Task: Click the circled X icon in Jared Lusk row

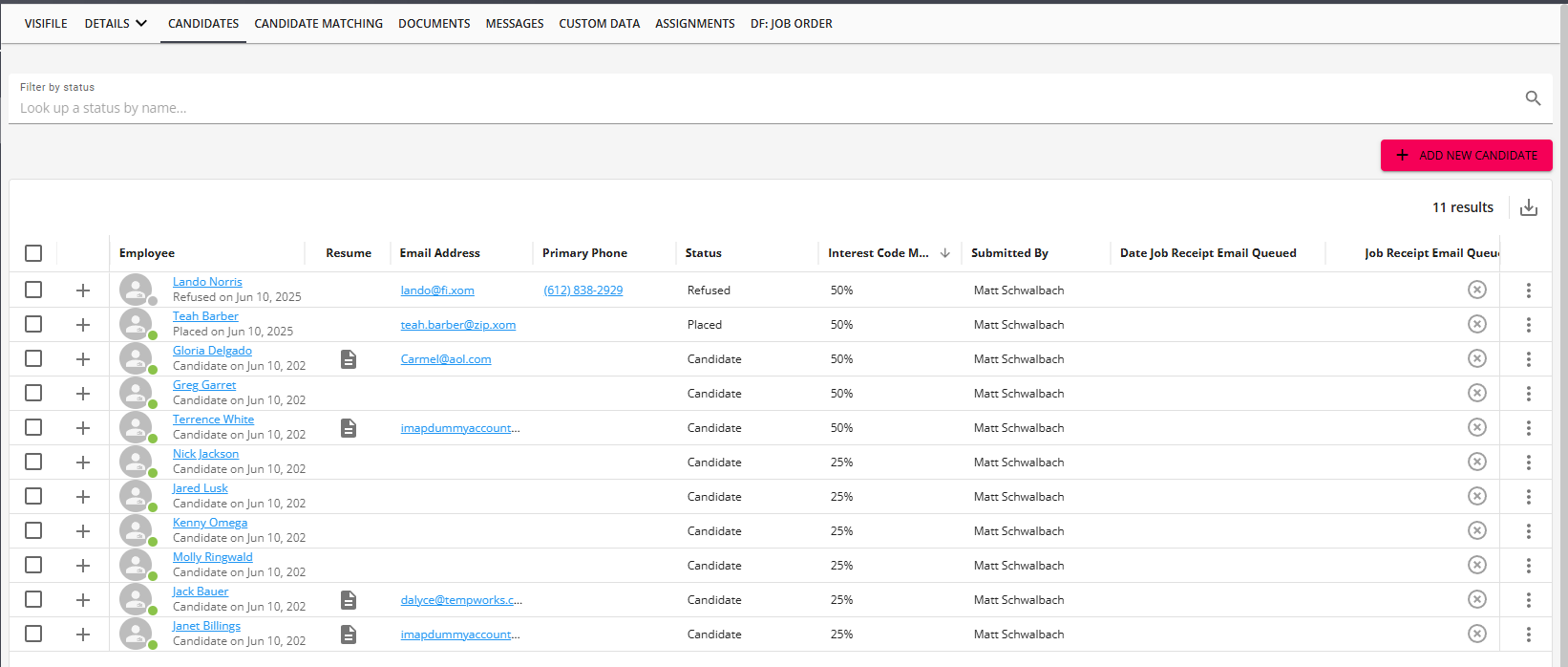Action: tap(1477, 496)
